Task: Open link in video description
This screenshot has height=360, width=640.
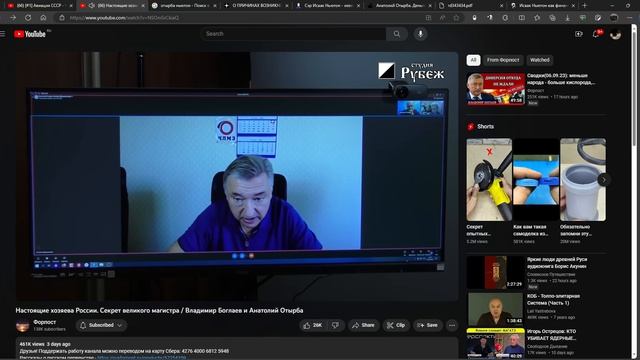Action: (141, 358)
